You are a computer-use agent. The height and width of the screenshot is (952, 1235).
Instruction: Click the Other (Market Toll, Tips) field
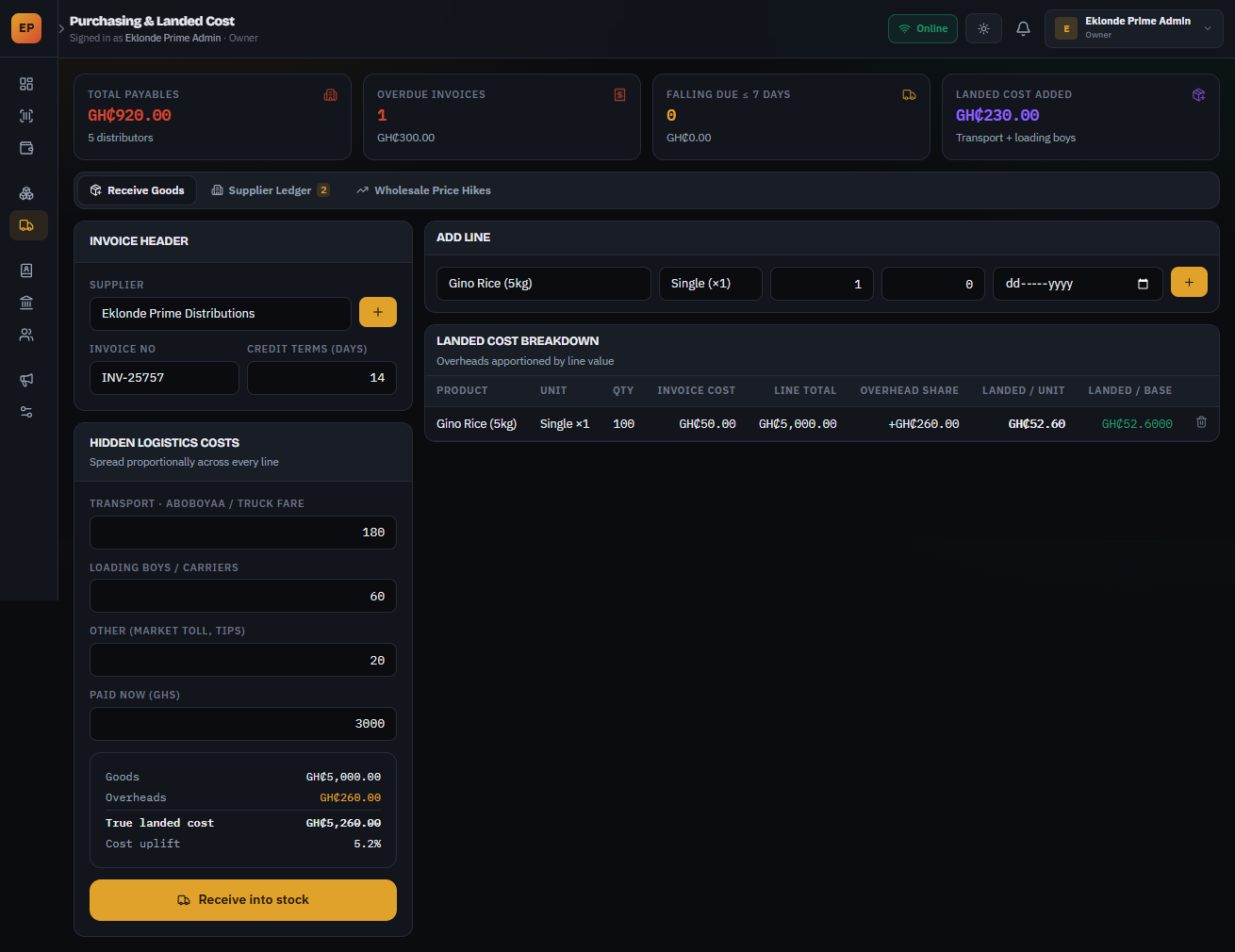[243, 660]
